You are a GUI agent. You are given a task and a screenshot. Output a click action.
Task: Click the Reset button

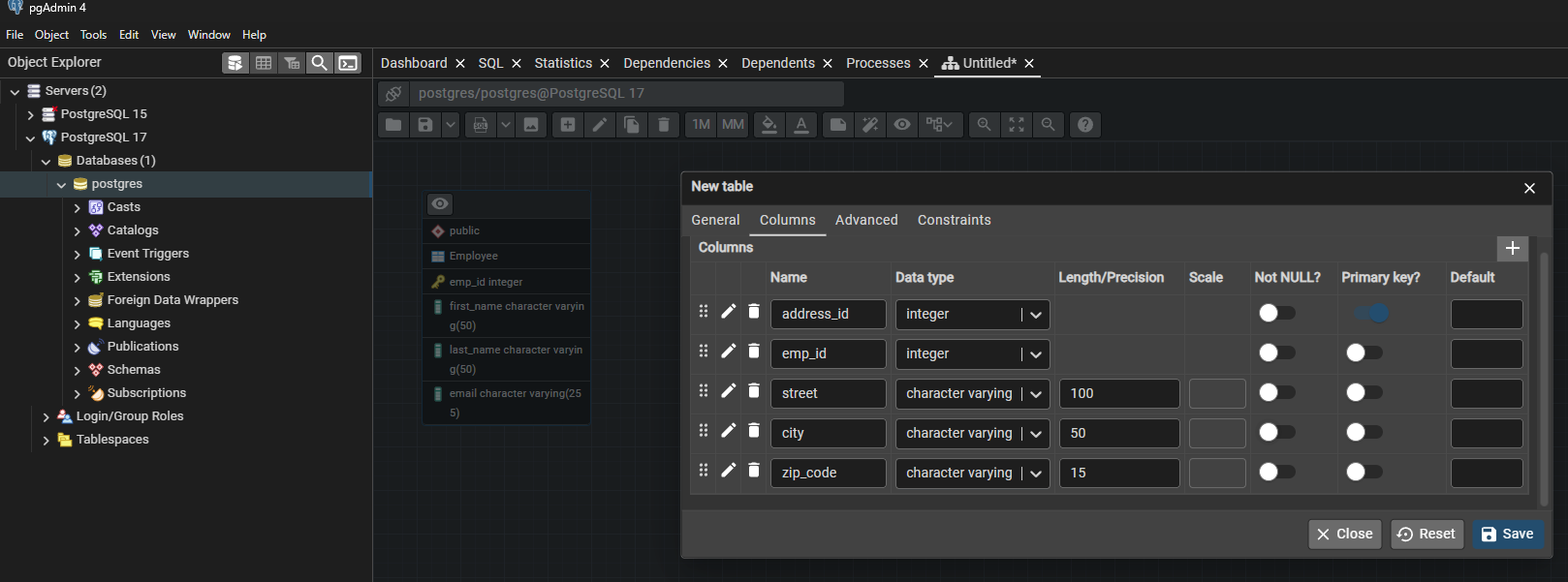tap(1427, 534)
